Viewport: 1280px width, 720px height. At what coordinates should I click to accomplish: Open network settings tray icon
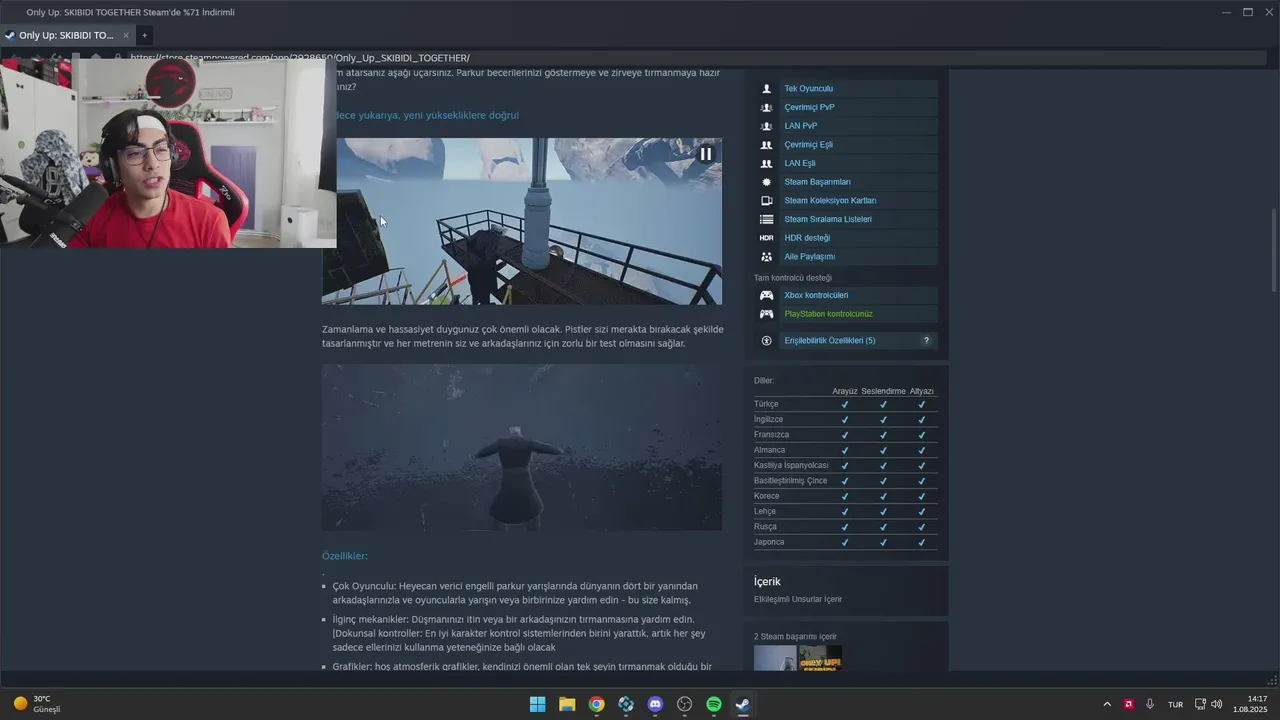tap(1201, 704)
